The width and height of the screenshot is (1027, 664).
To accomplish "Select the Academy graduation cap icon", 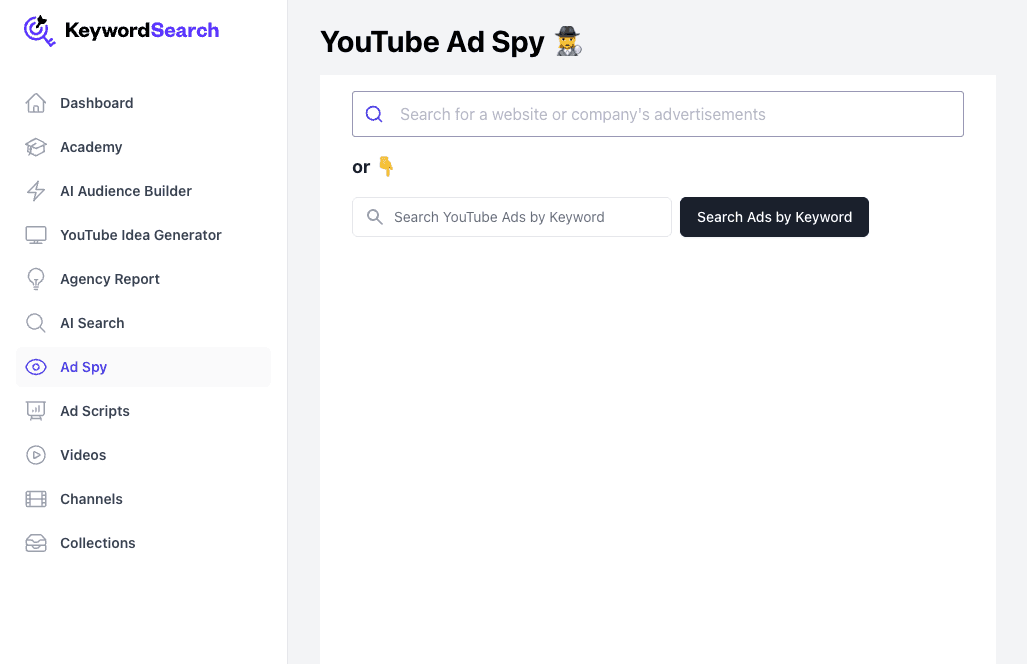I will [36, 147].
